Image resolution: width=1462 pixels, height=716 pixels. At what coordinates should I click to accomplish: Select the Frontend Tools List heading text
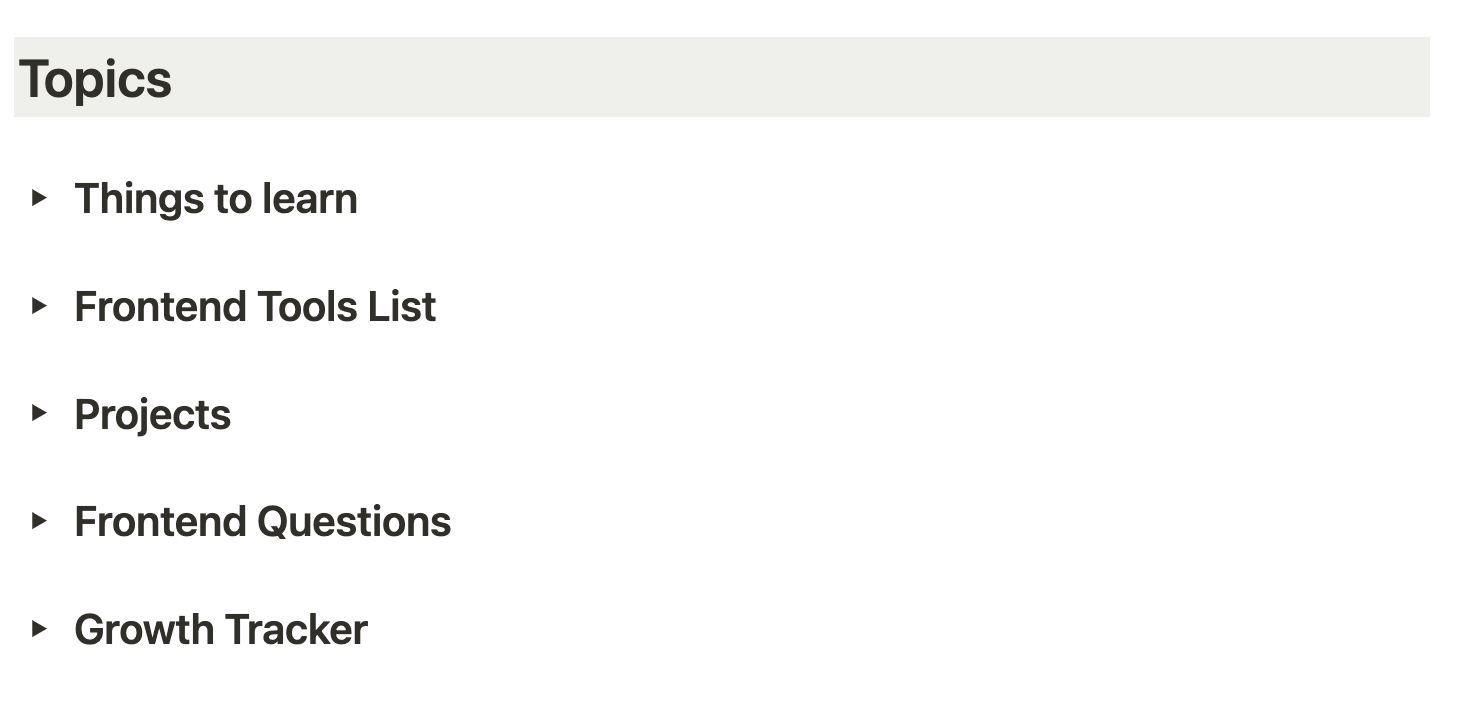[x=255, y=306]
